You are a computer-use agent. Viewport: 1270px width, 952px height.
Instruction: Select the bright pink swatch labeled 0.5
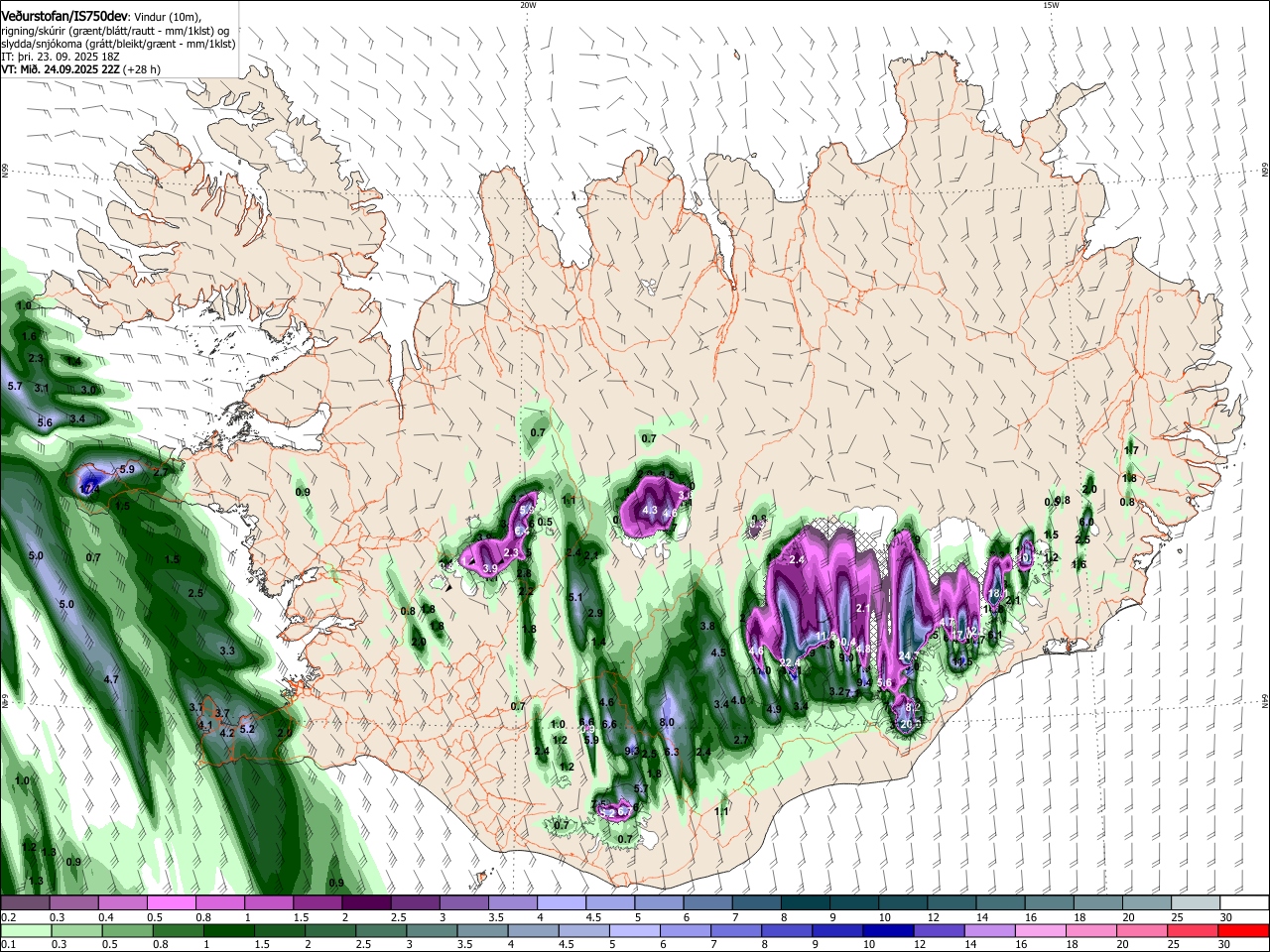(171, 902)
